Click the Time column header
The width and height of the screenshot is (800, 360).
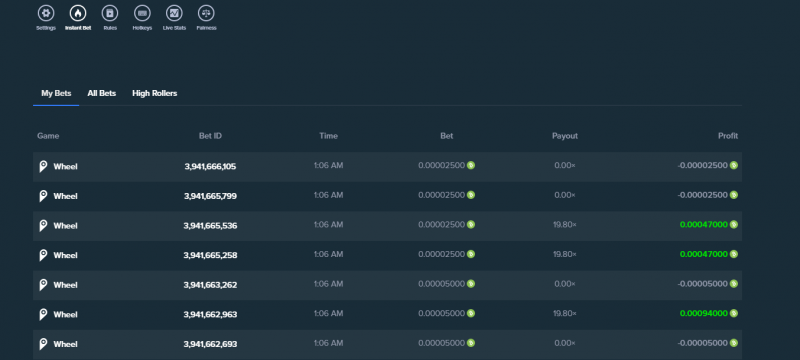(x=329, y=136)
